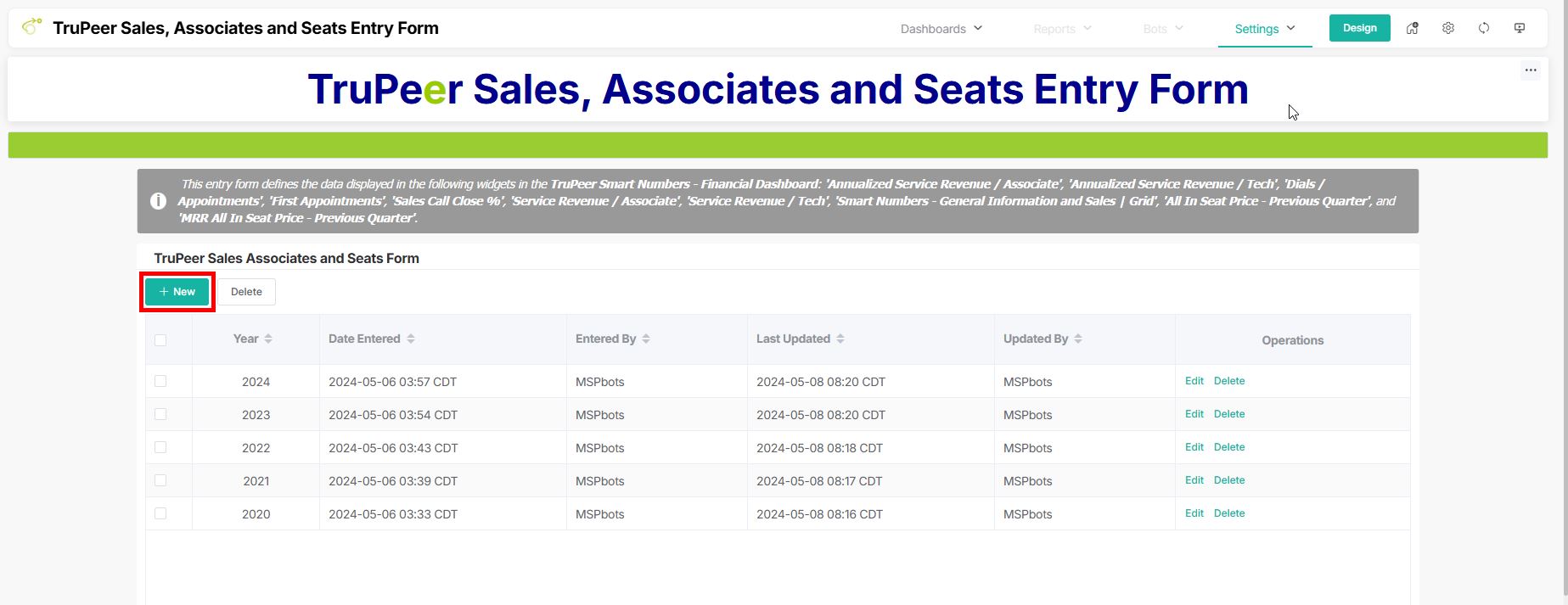Click date '2024-05-08 08:18 CDT'
The width and height of the screenshot is (1568, 605).
coord(819,448)
